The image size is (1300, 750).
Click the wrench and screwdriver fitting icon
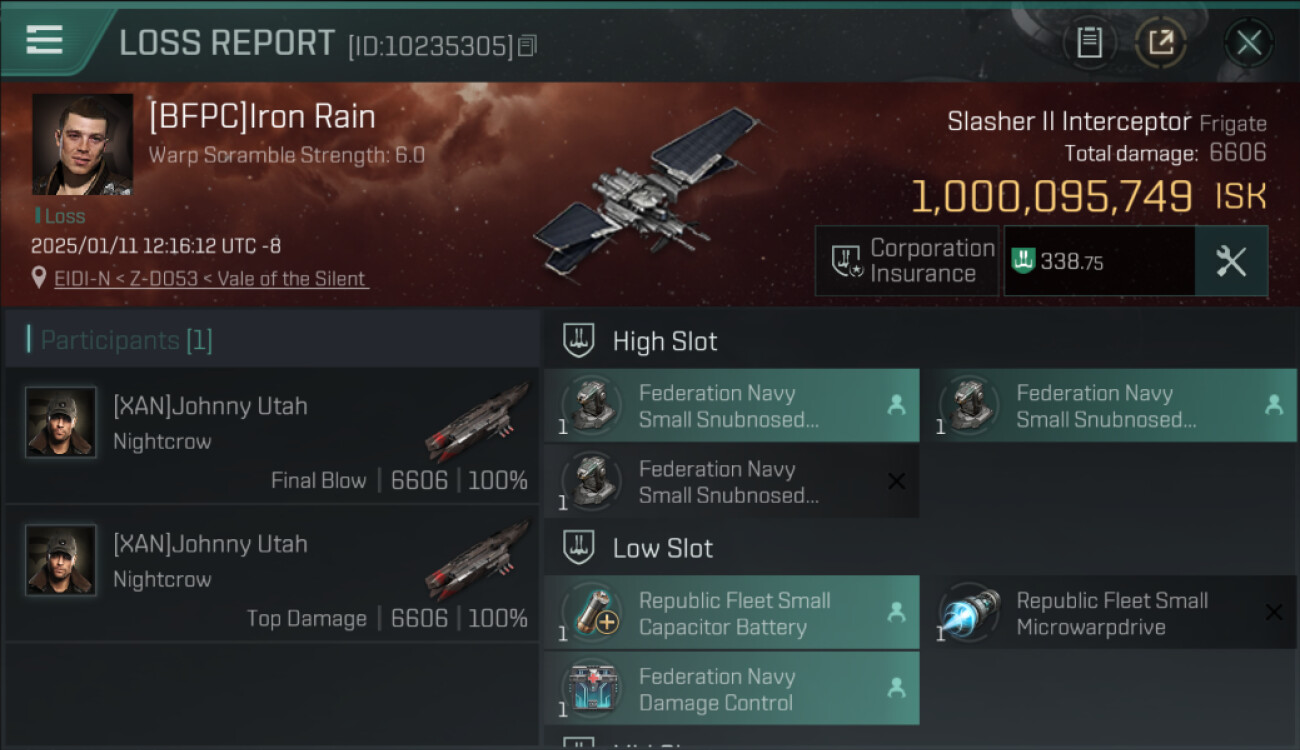1230,261
